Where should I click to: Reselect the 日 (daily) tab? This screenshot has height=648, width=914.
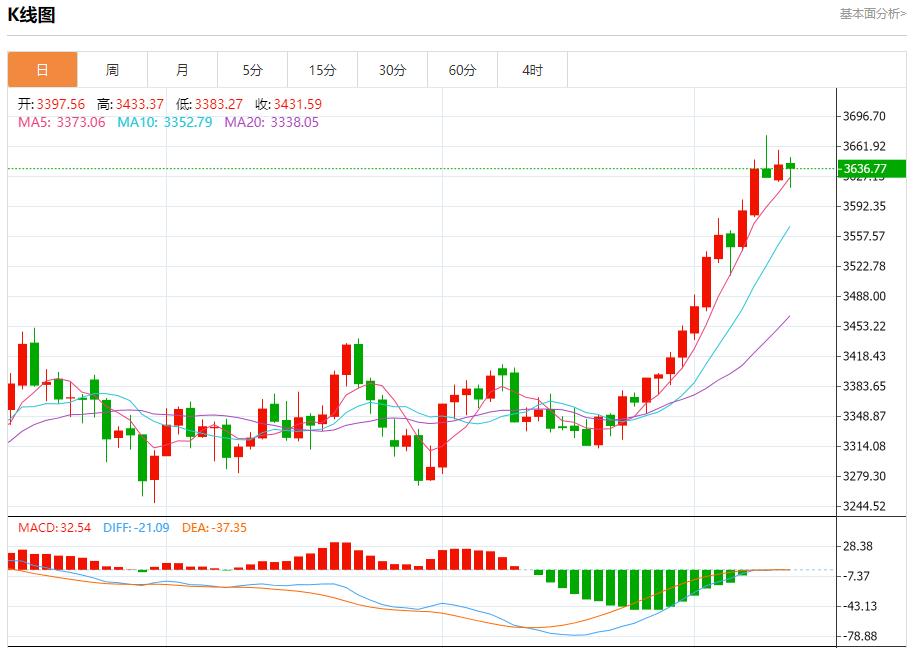tap(42, 69)
